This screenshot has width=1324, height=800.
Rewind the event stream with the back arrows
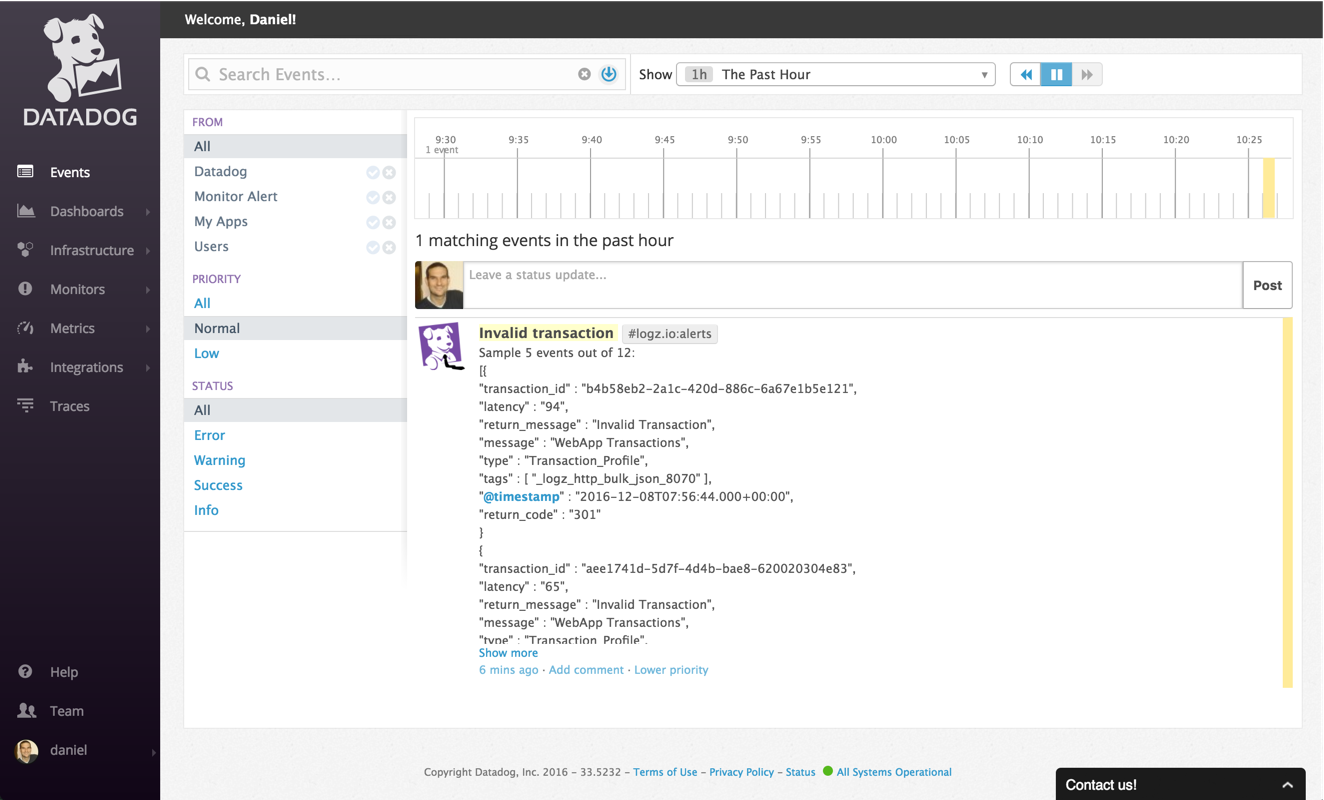click(1025, 75)
